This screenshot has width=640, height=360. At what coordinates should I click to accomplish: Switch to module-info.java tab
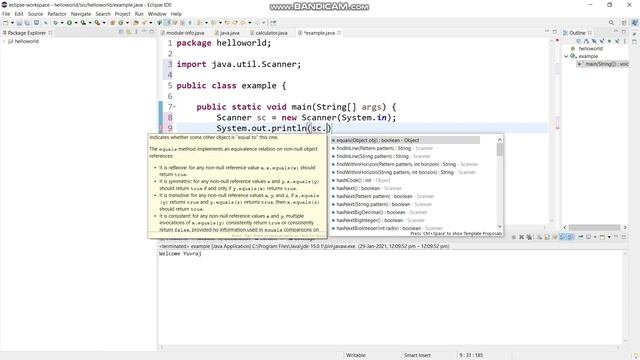[x=184, y=33]
